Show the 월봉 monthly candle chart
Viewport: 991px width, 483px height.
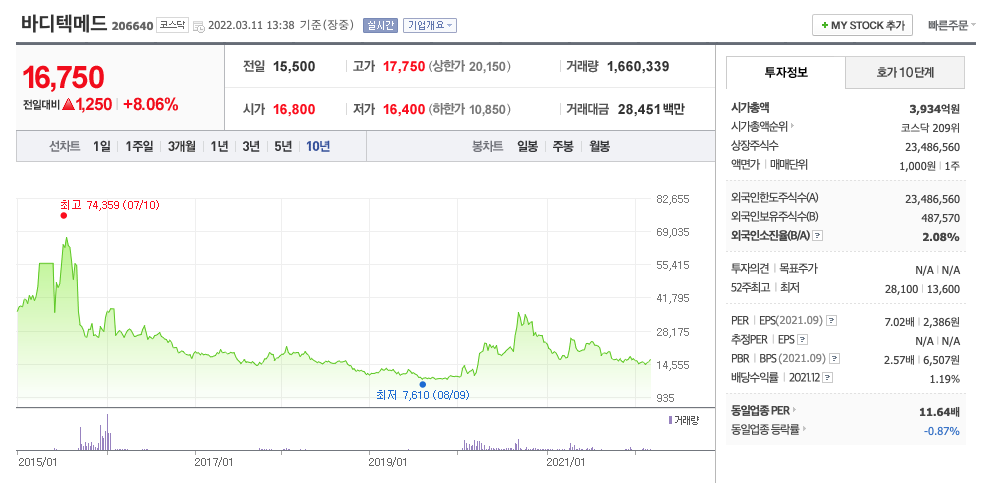(600, 147)
